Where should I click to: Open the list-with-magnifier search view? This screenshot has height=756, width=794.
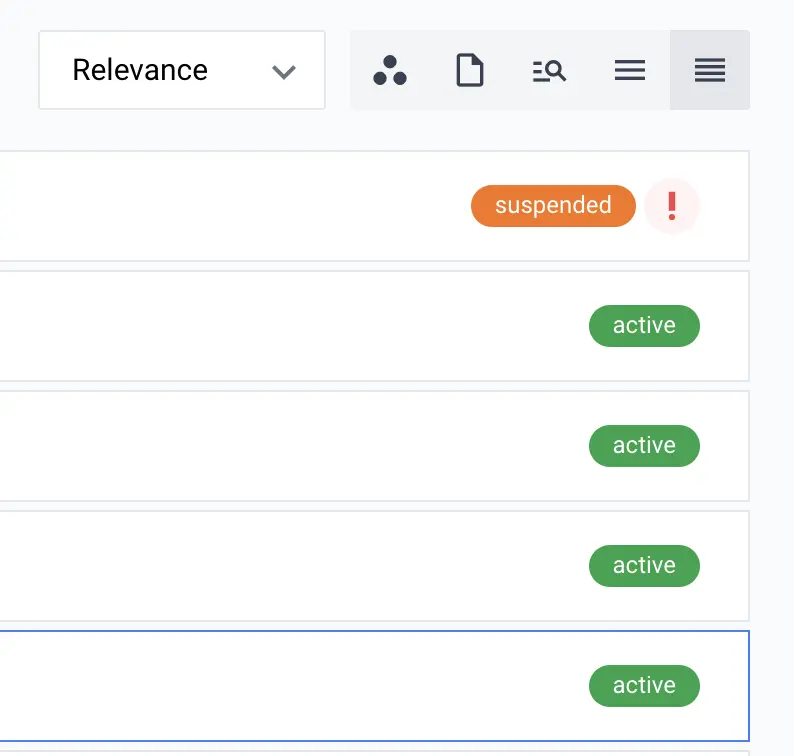tap(549, 70)
